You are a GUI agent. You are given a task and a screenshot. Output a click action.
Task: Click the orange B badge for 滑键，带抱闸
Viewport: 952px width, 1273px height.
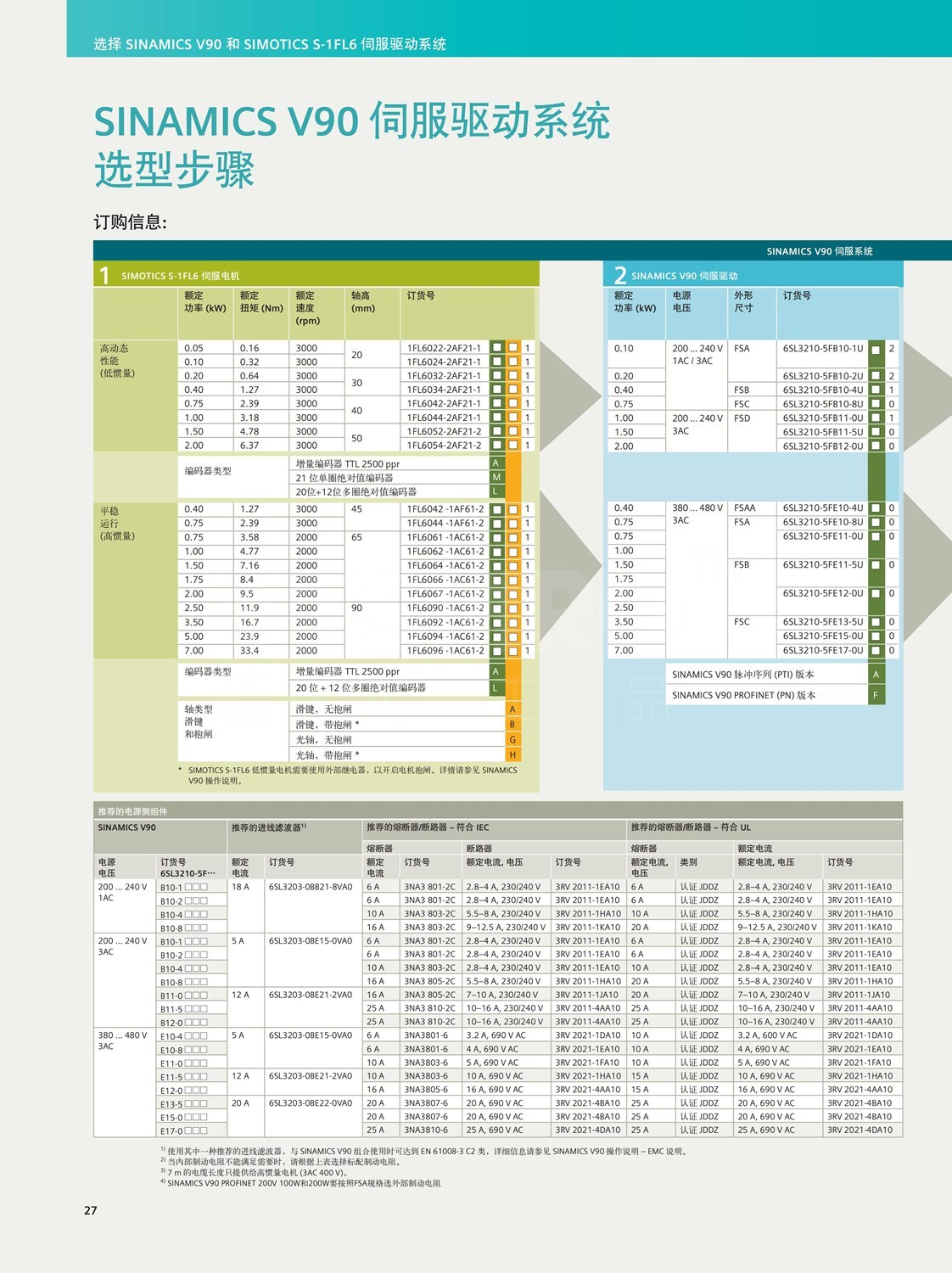coord(512,725)
